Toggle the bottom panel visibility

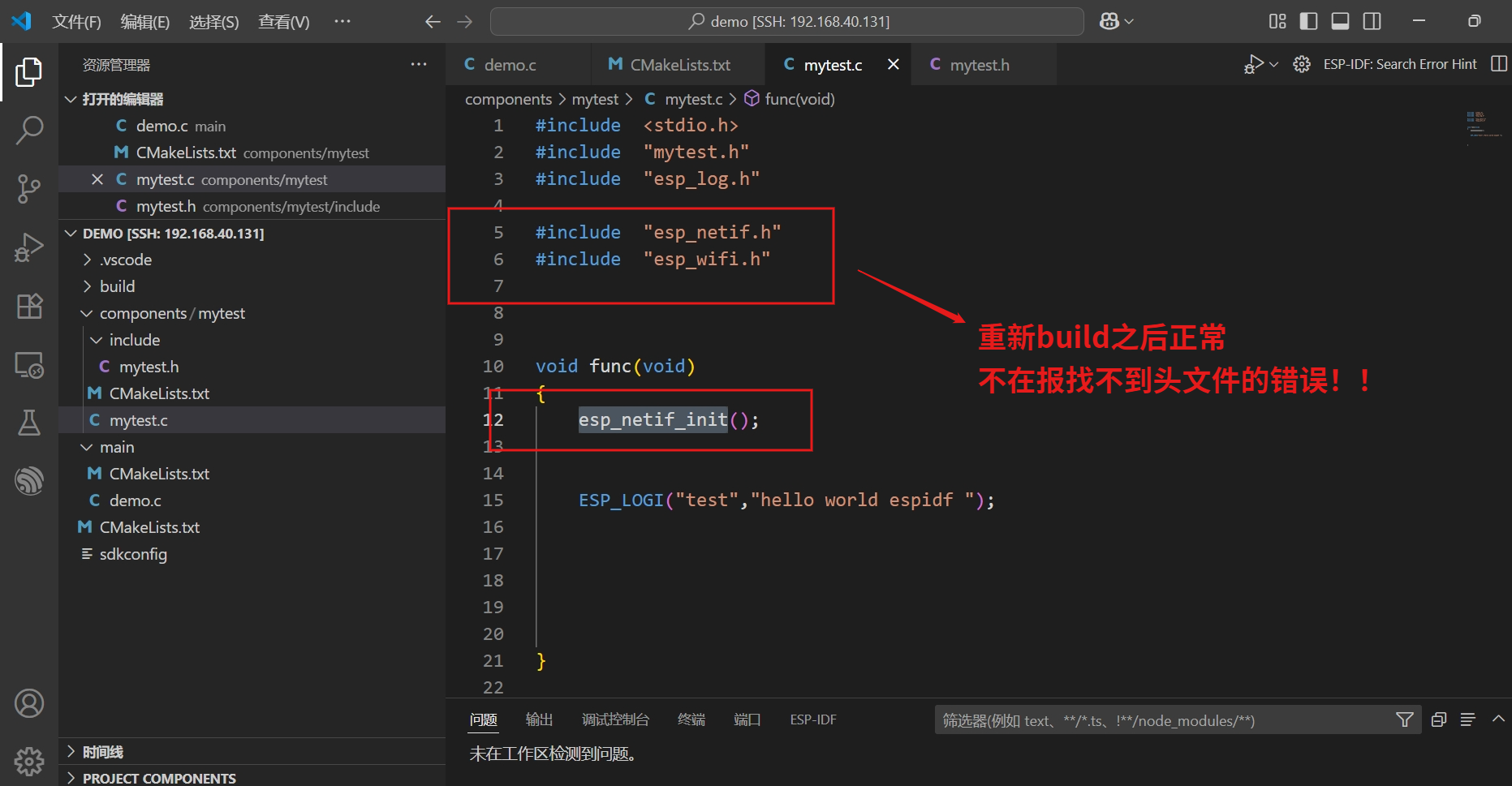coord(1340,21)
